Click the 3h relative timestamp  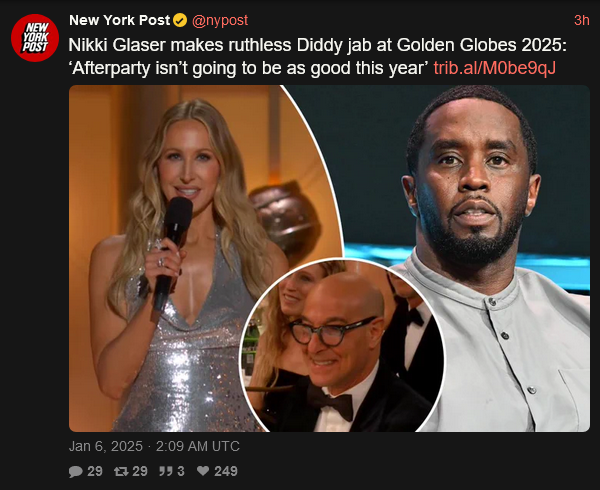[x=582, y=20]
